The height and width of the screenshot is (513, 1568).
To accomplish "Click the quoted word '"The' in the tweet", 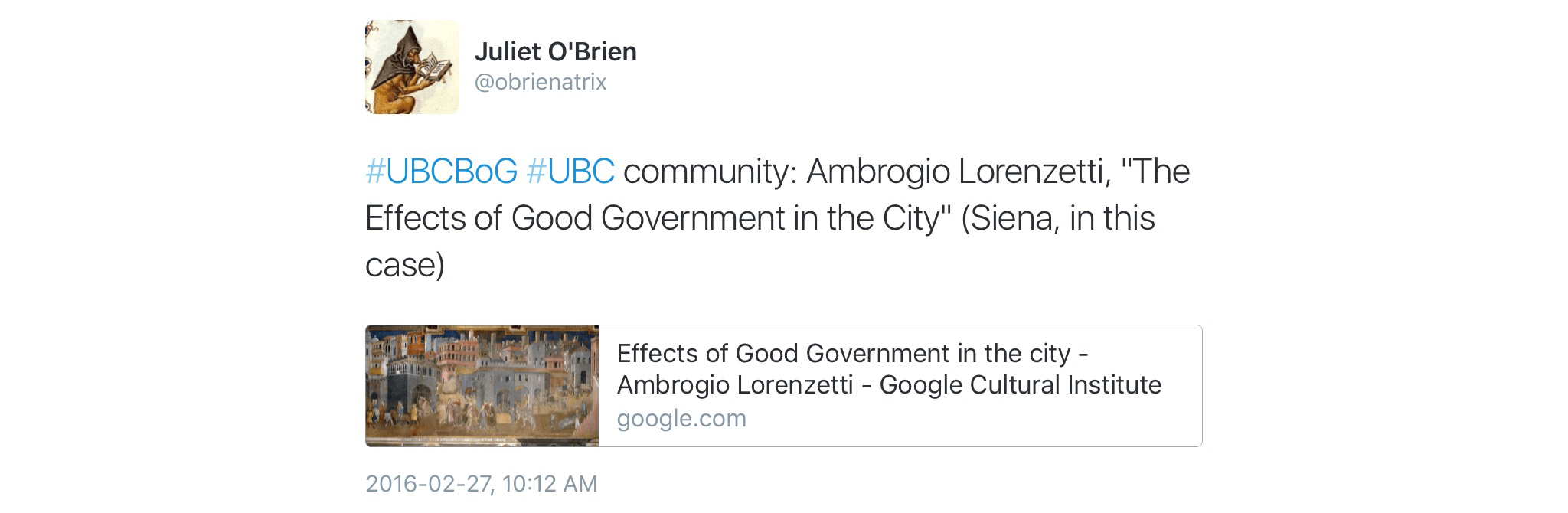I will [1155, 172].
